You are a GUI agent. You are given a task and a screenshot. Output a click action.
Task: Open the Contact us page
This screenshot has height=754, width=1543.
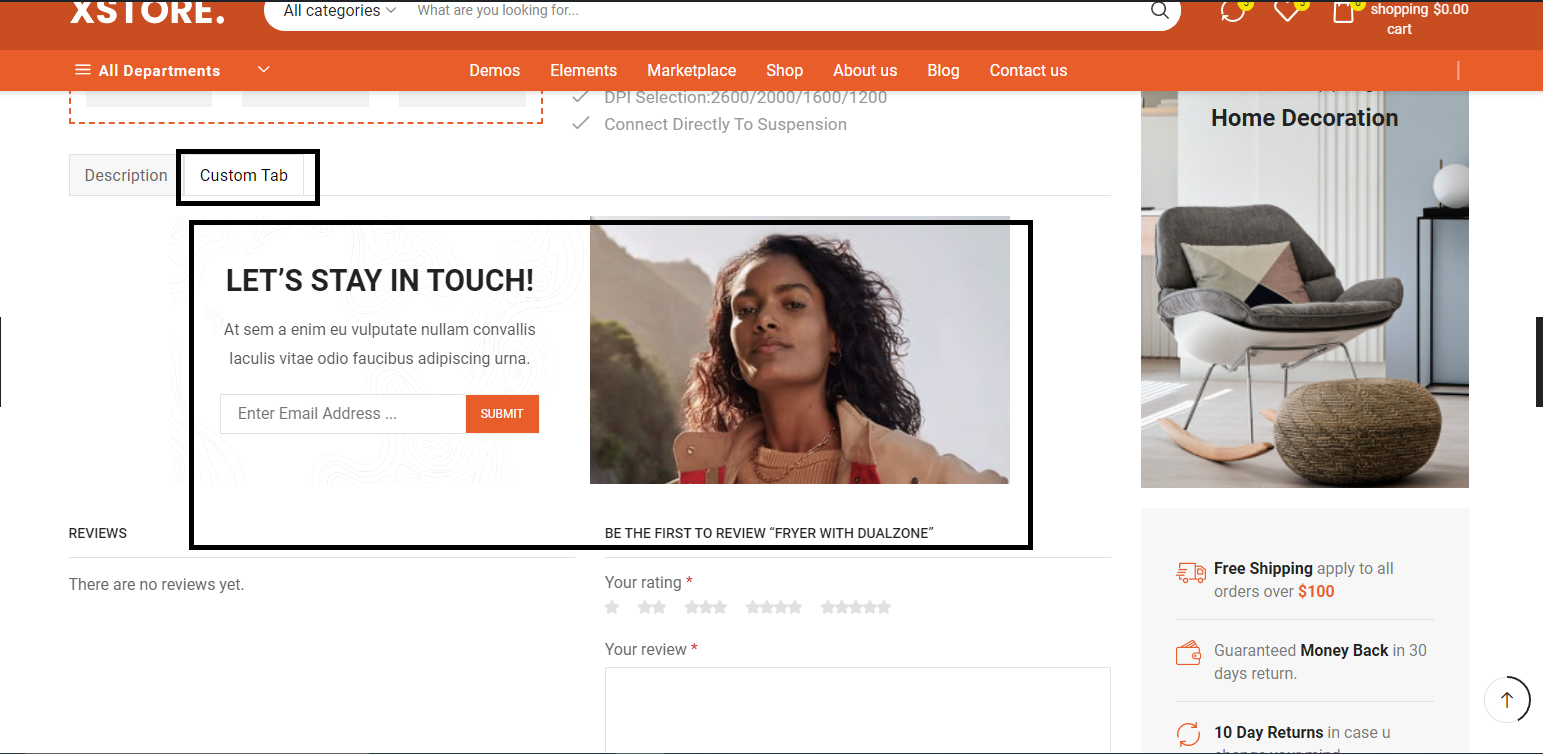coord(1028,70)
